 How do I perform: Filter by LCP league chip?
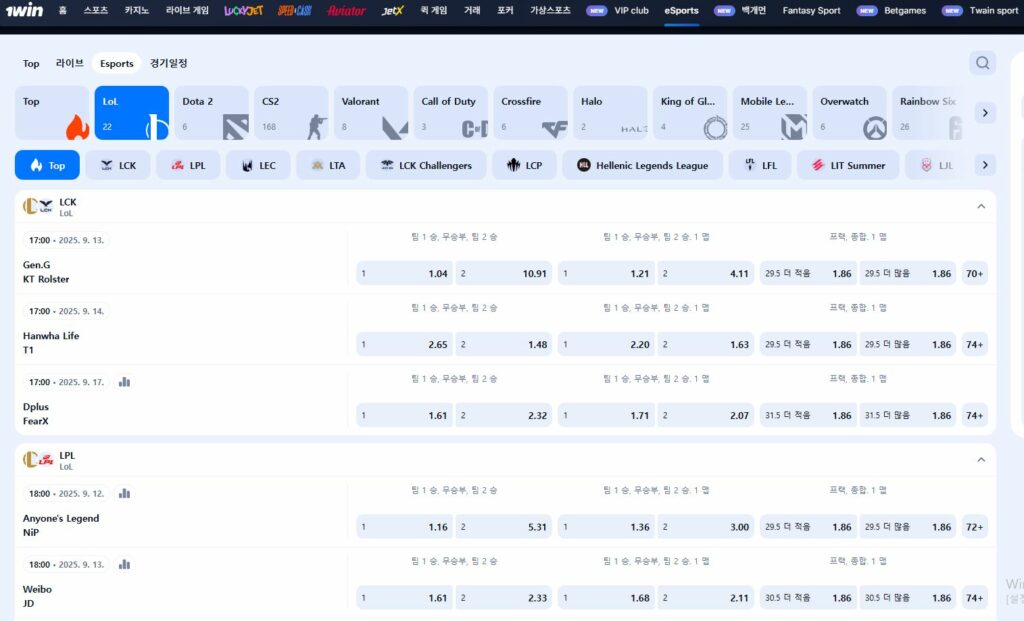524,165
